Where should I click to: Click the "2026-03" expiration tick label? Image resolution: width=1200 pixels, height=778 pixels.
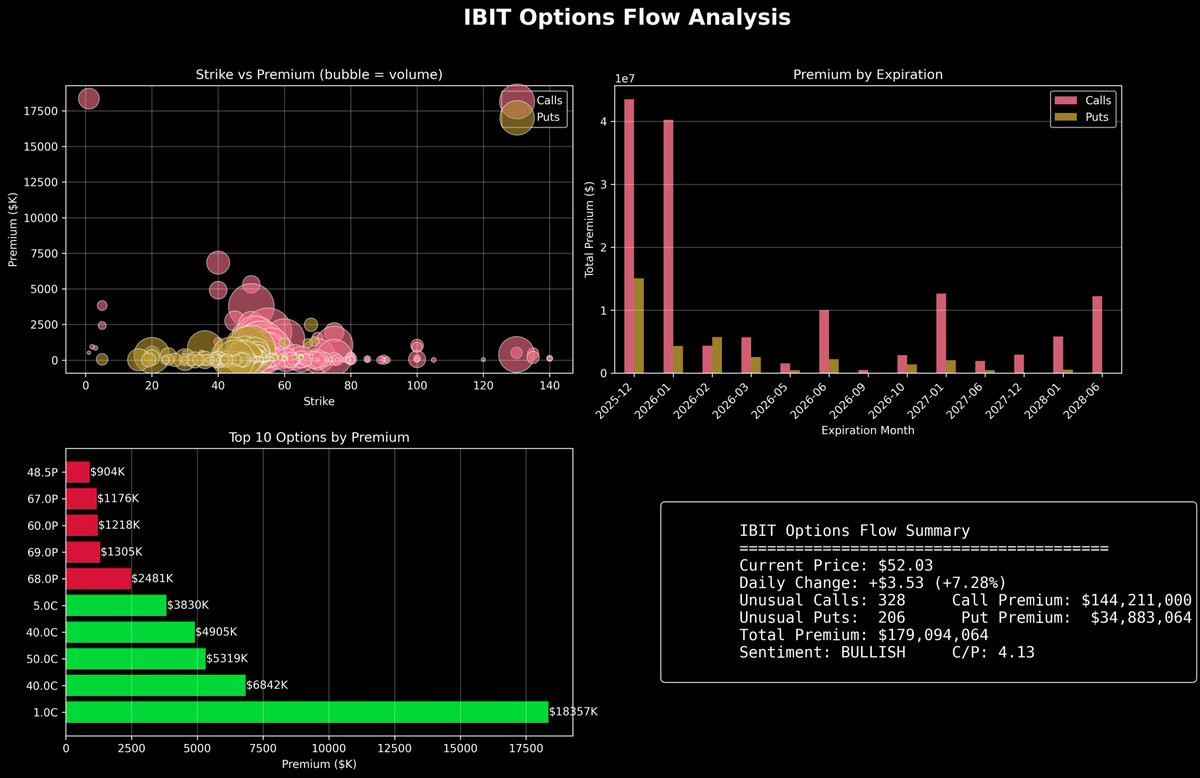point(733,399)
